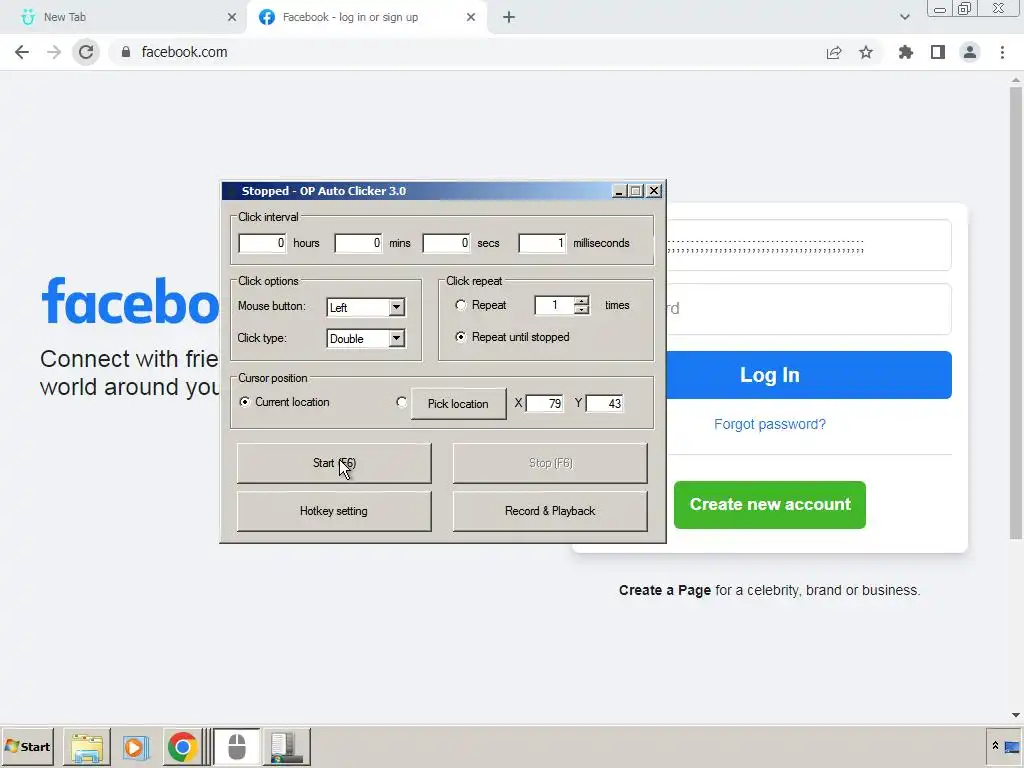The width and height of the screenshot is (1024, 768).
Task: Open the tab search chevron in Chrome
Action: pyautogui.click(x=904, y=17)
